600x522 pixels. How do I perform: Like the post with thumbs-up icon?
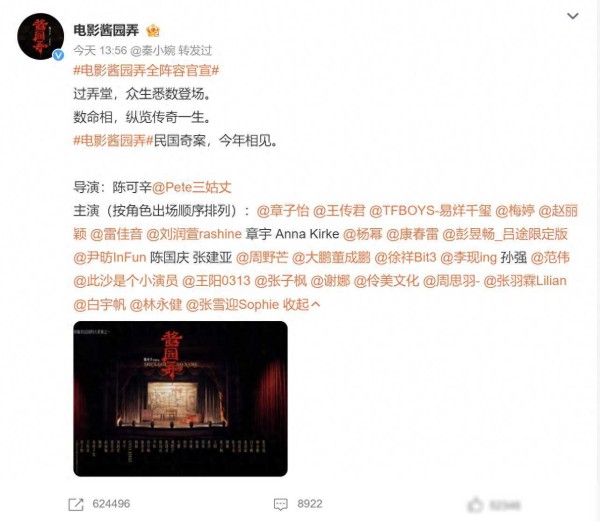476,505
